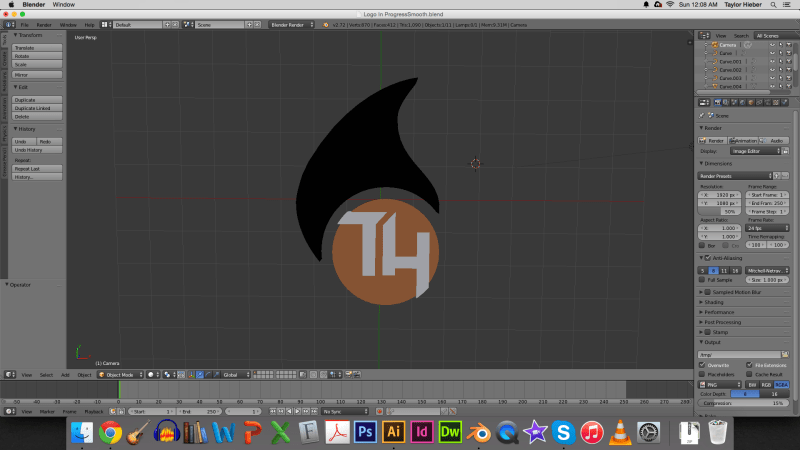Select the rotate manipulator arc icon
The image size is (800, 450).
[208, 374]
